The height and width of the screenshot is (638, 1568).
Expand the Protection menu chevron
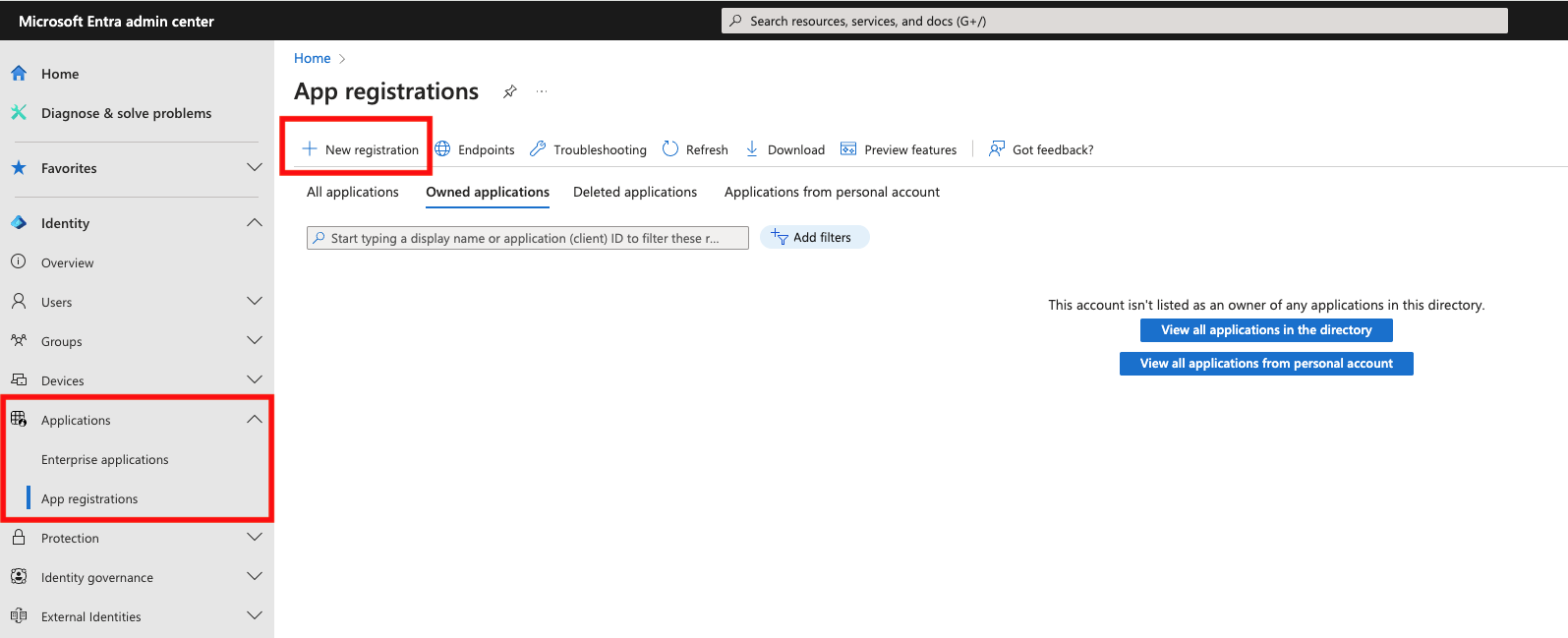255,537
